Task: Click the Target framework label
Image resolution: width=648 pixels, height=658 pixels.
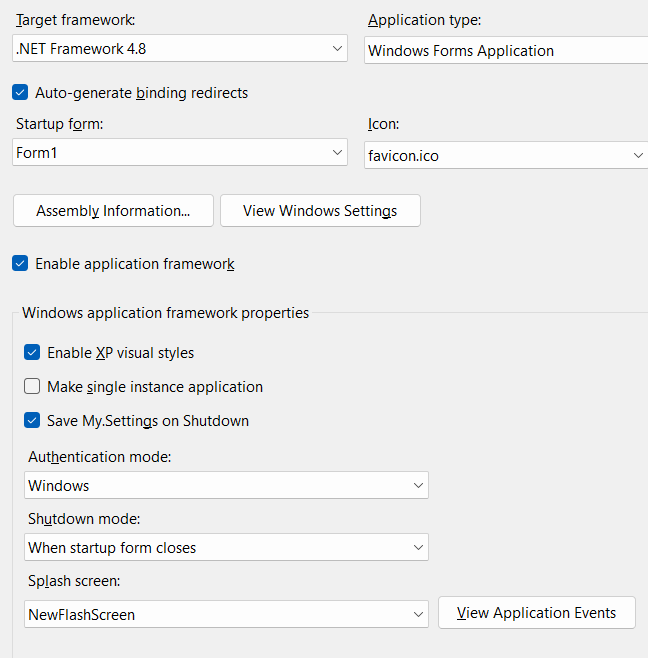Action: (75, 20)
